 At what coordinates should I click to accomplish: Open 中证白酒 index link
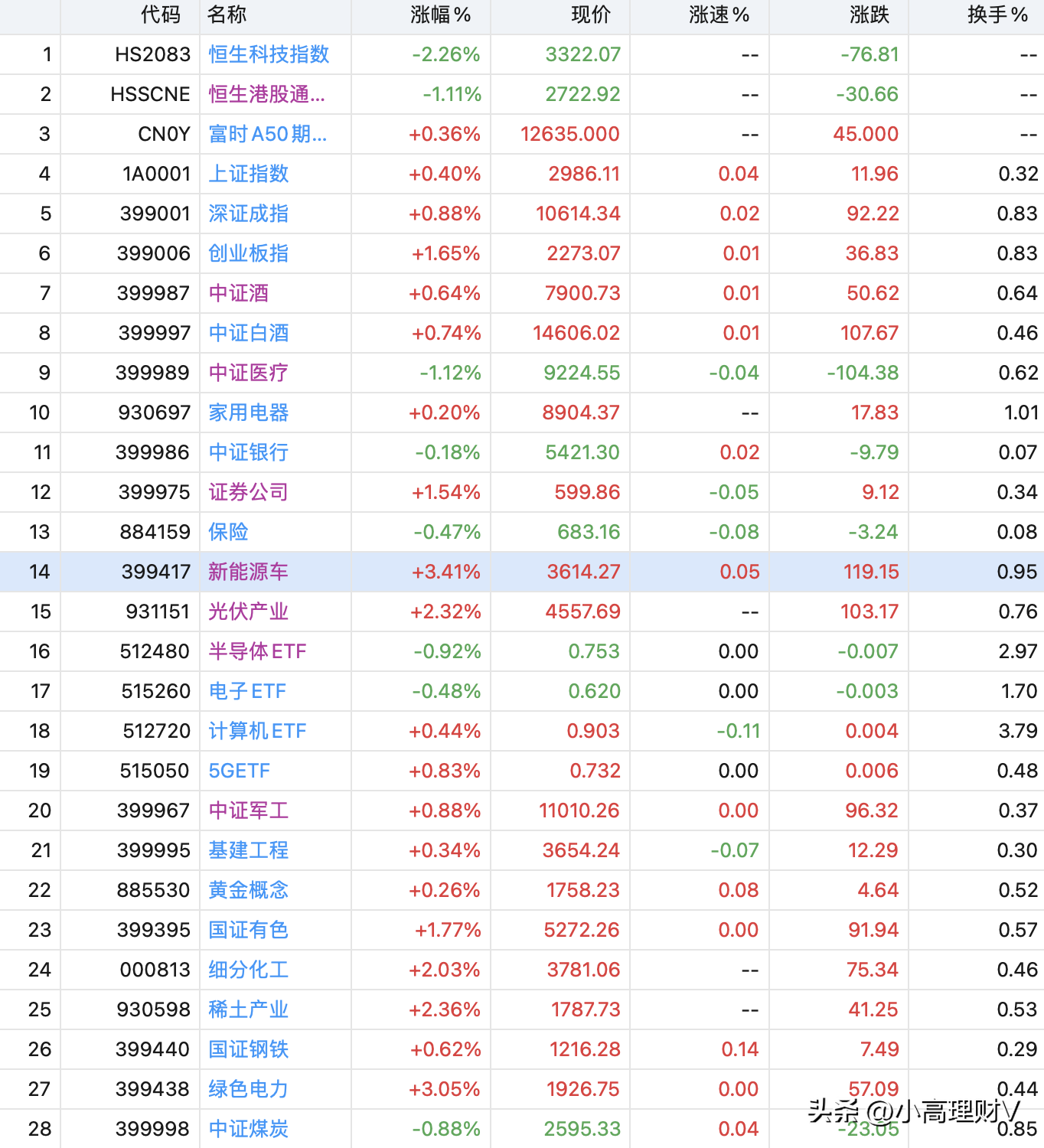click(249, 333)
